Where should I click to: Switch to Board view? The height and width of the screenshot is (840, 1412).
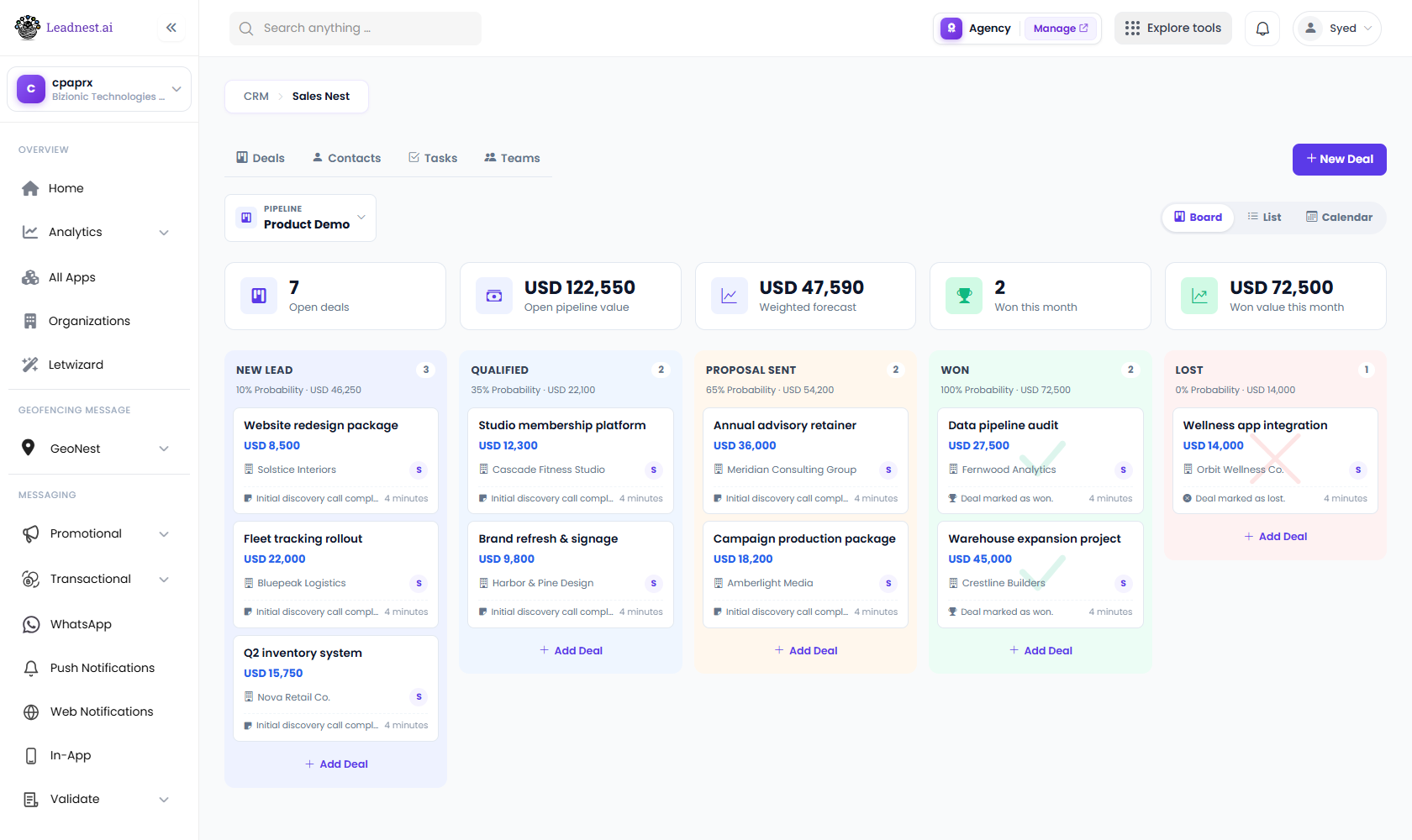tap(1199, 217)
